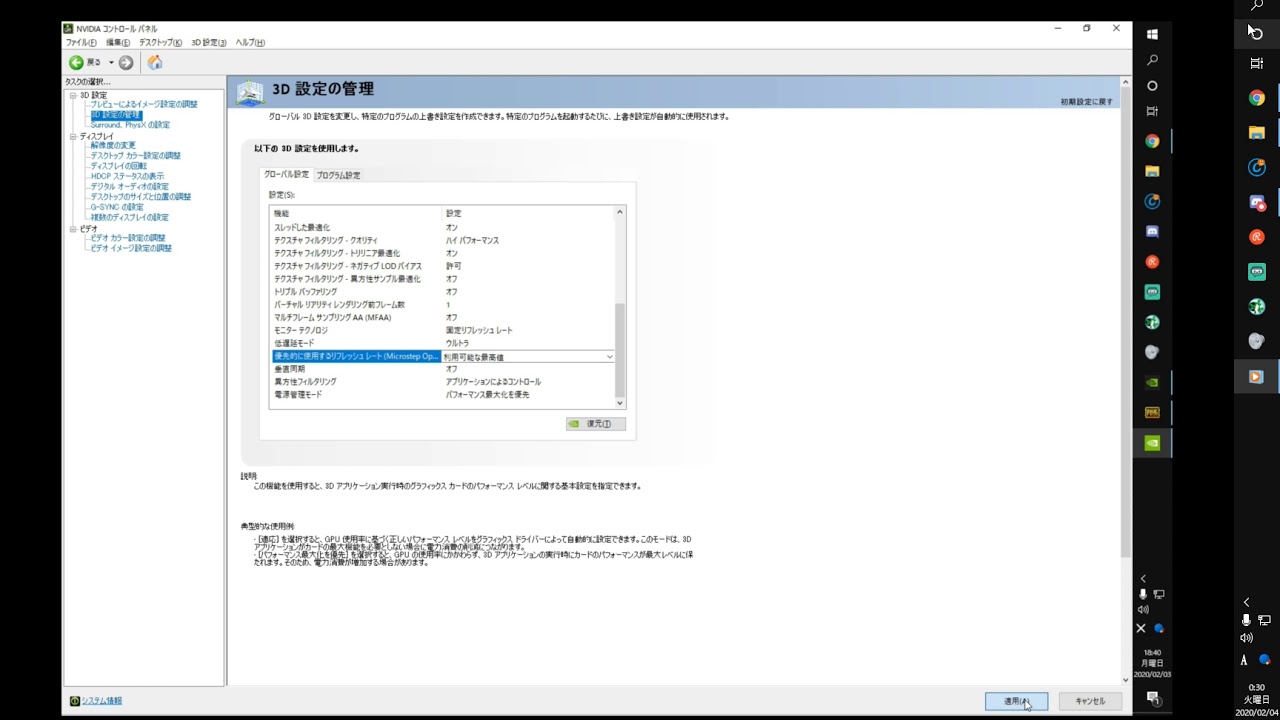Click the 適用 button
Image resolution: width=1280 pixels, height=720 pixels.
(x=1016, y=701)
